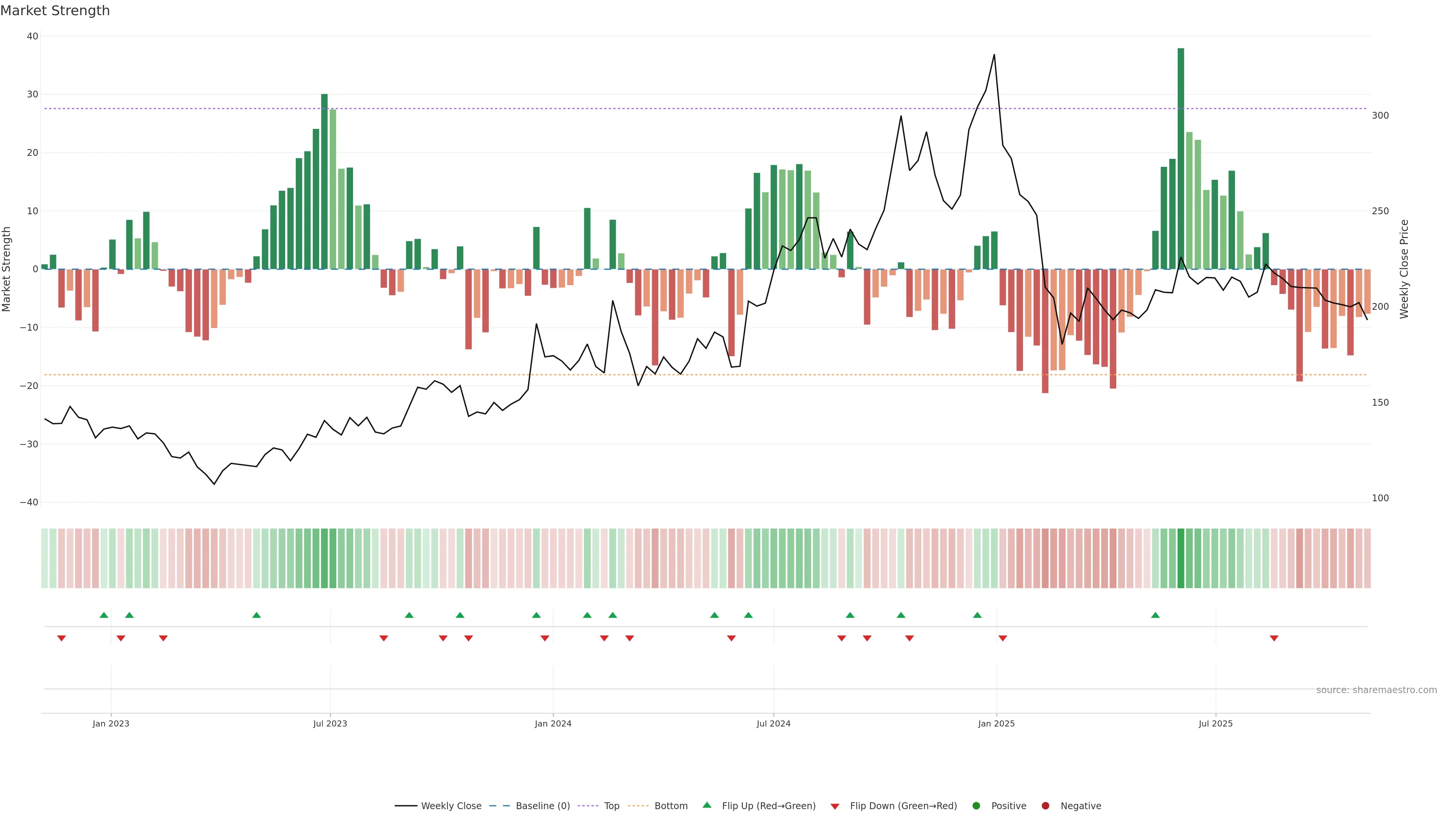Screen dimensions: 1456x819
Task: Click the first green flip-up triangle before Jan 2023
Action: click(x=104, y=615)
